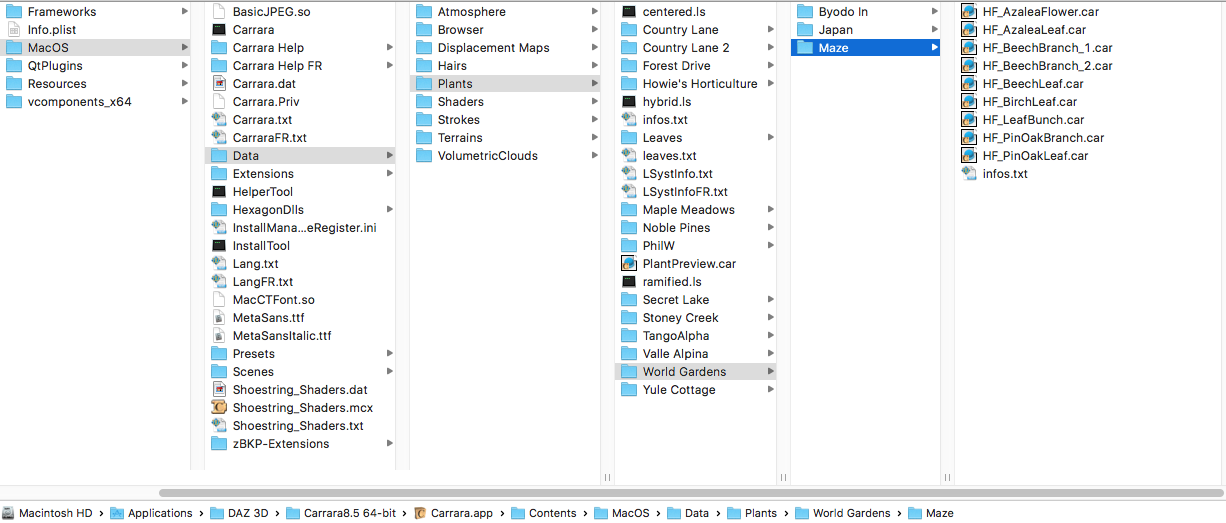Click the hybrid.ls file icon
The height and width of the screenshot is (523, 1226).
(628, 102)
